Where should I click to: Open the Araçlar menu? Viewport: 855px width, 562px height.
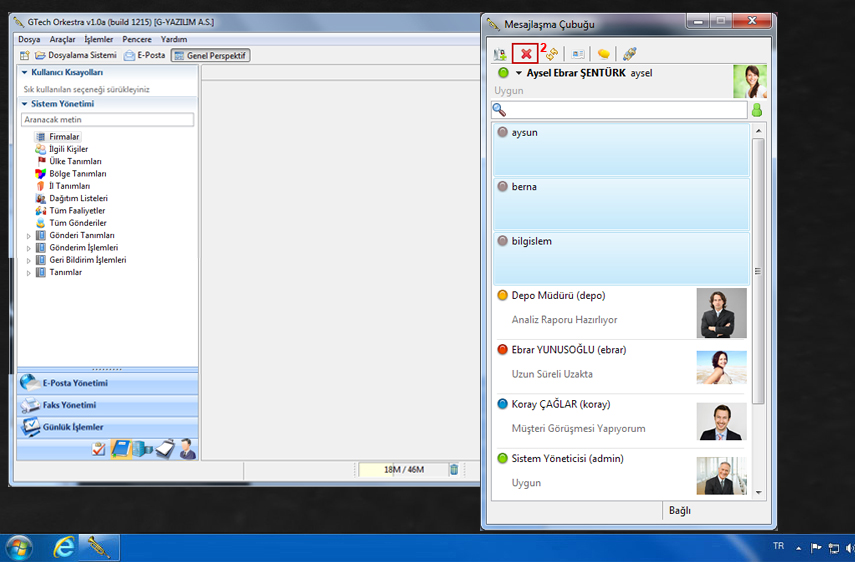coord(62,39)
